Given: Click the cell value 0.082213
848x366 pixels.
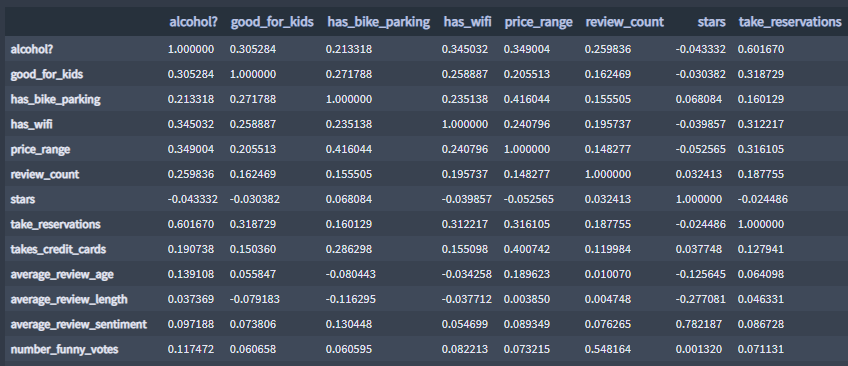Looking at the screenshot, I should (465, 349).
